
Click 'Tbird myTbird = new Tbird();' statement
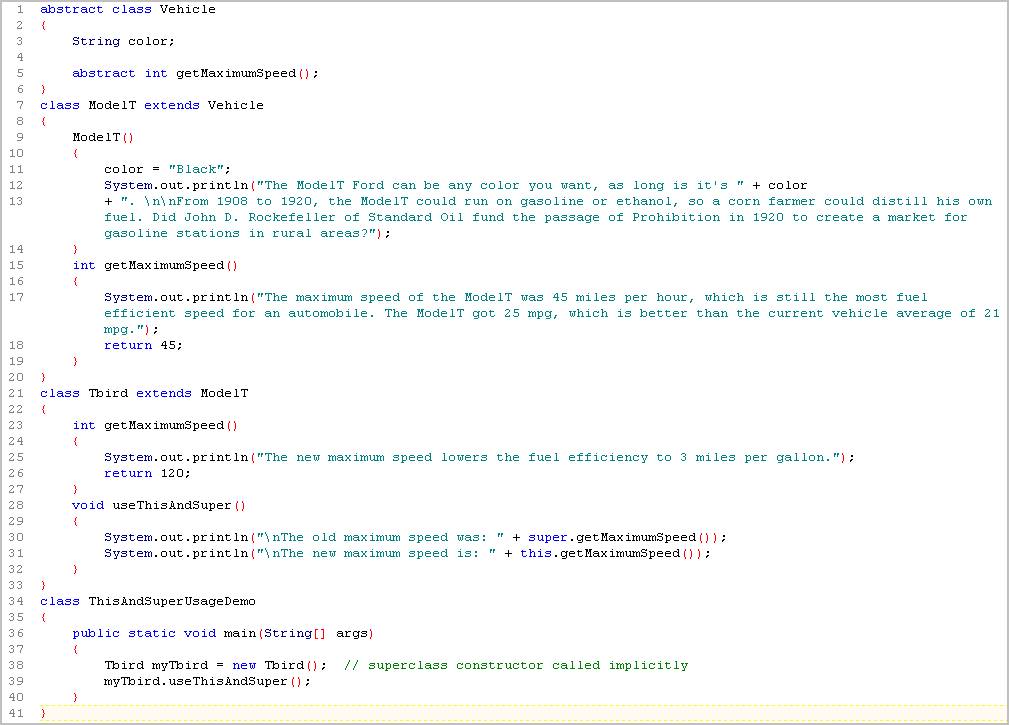click(215, 666)
